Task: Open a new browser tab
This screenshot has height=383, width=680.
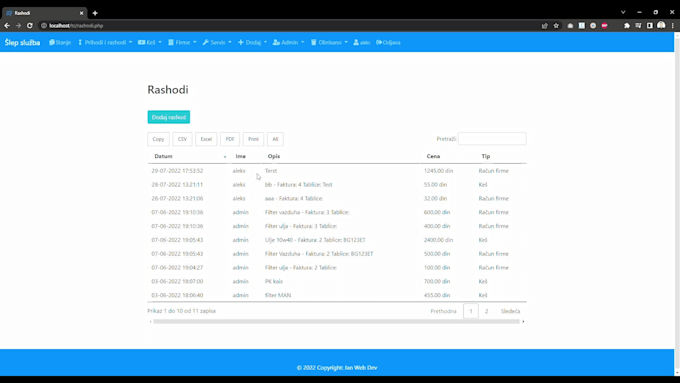Action: (x=95, y=13)
